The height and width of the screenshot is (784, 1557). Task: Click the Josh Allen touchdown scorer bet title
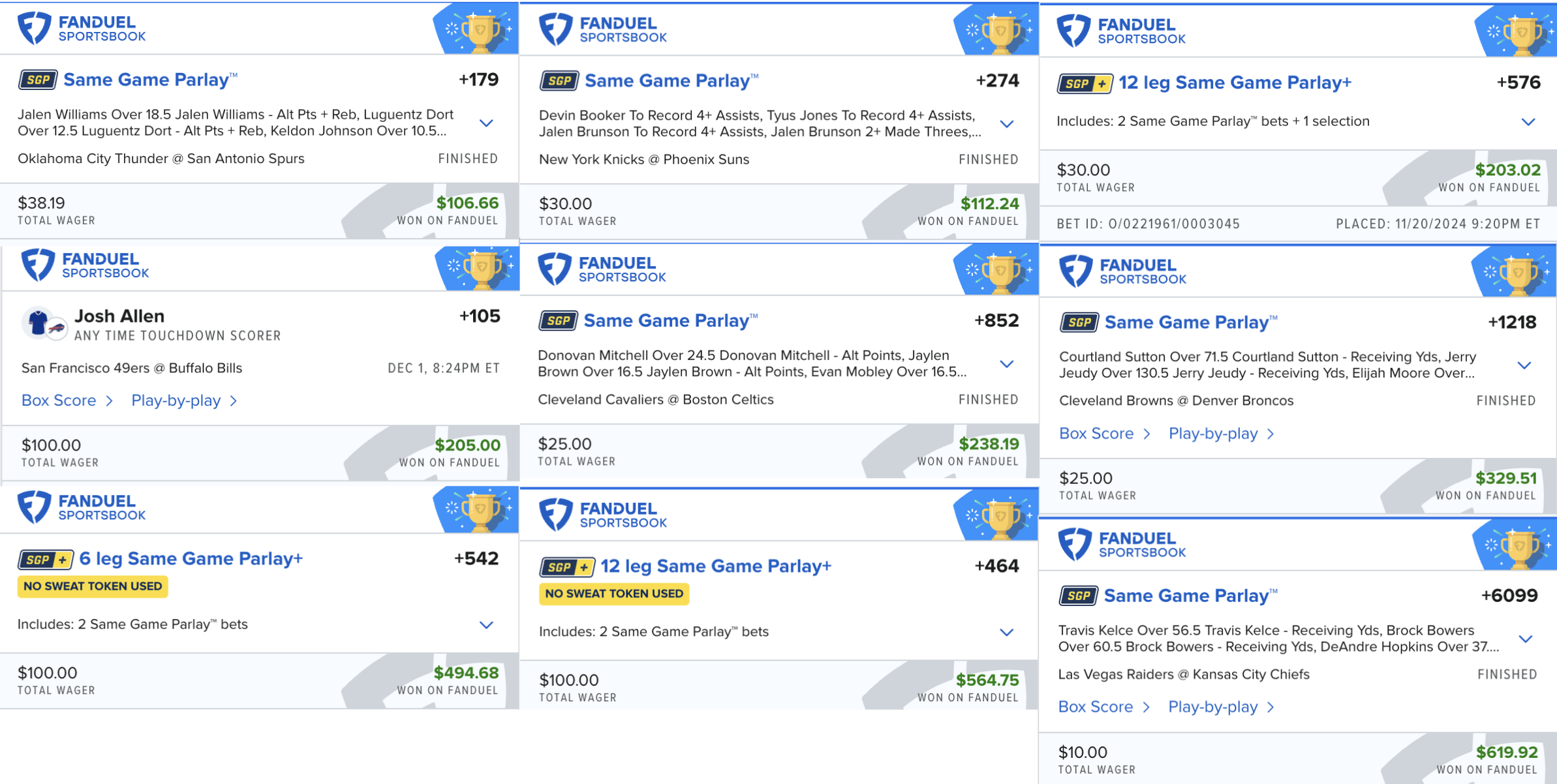tap(119, 316)
